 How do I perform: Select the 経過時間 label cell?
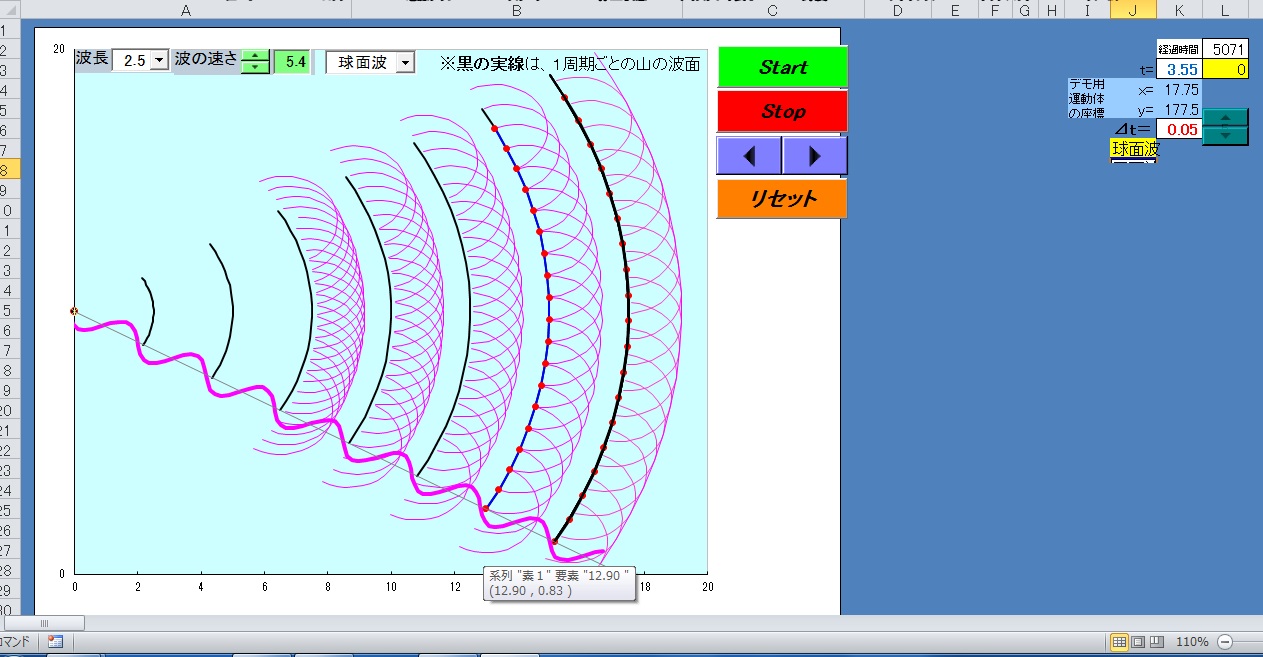coord(1179,49)
